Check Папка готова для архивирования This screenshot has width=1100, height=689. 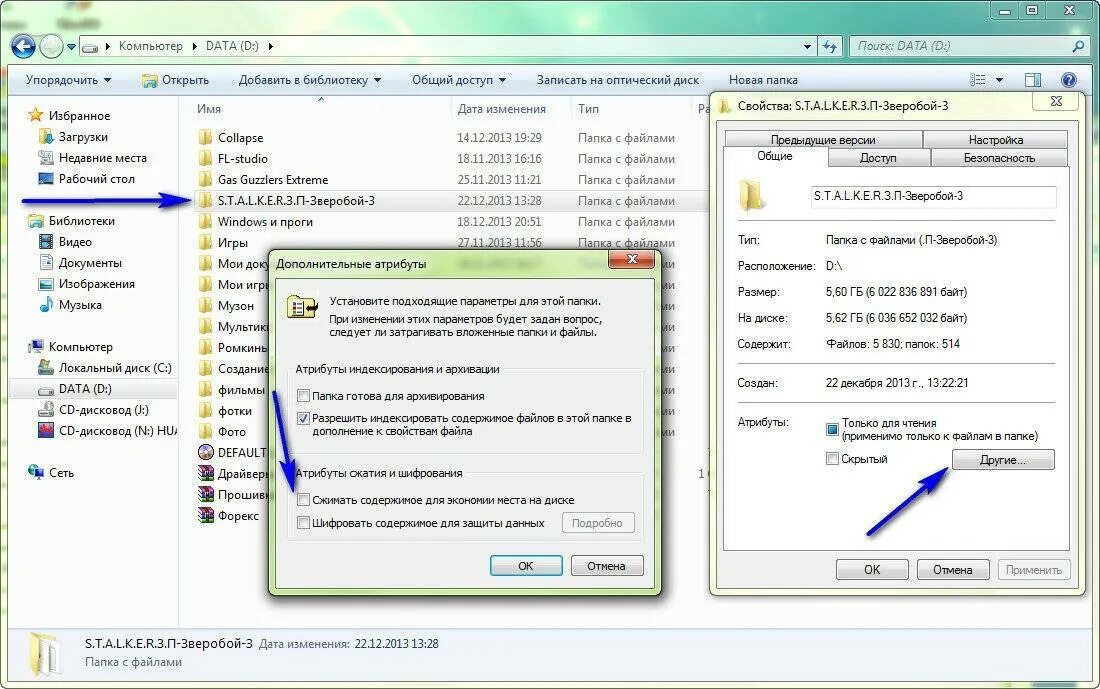coord(304,396)
